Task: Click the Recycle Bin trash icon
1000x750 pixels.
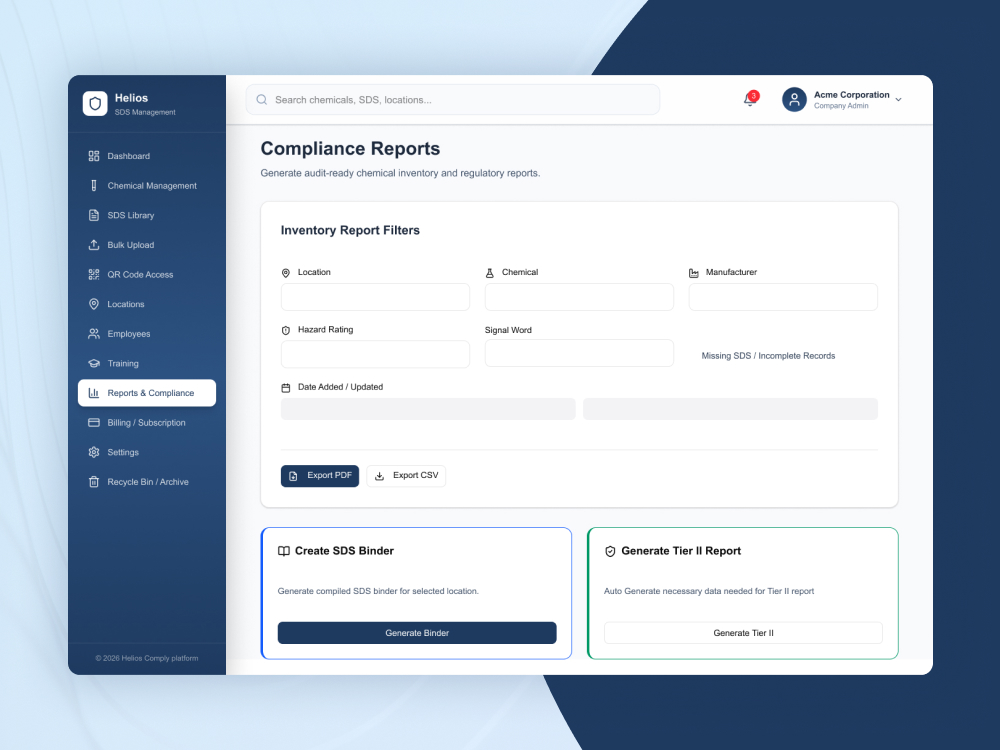Action: (x=94, y=482)
